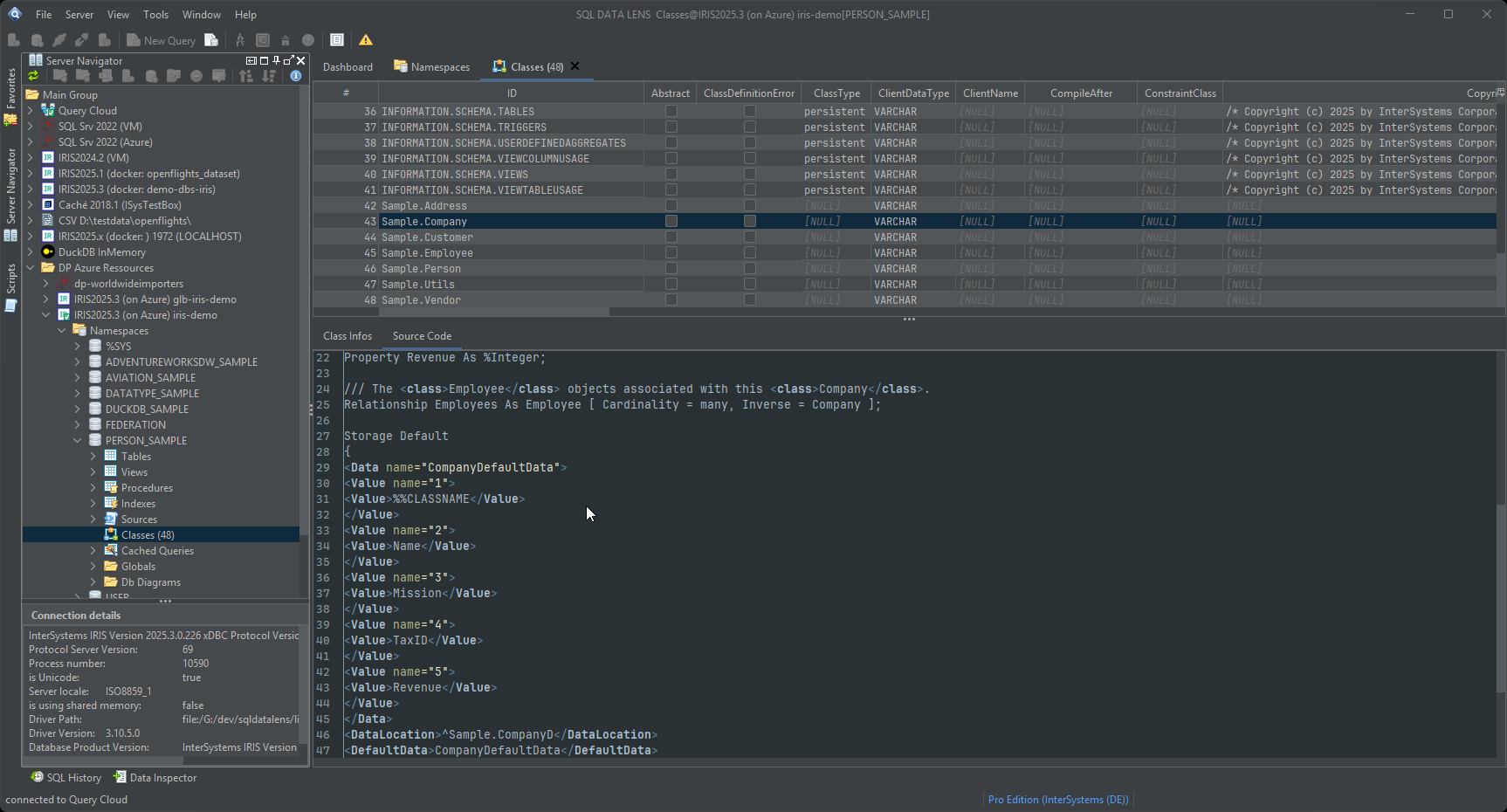The width and height of the screenshot is (1507, 812).
Task: Toggle ClassDefinitionError checkbox for INFORMATION.SCHEMA.VIEWS row
Action: (x=749, y=175)
